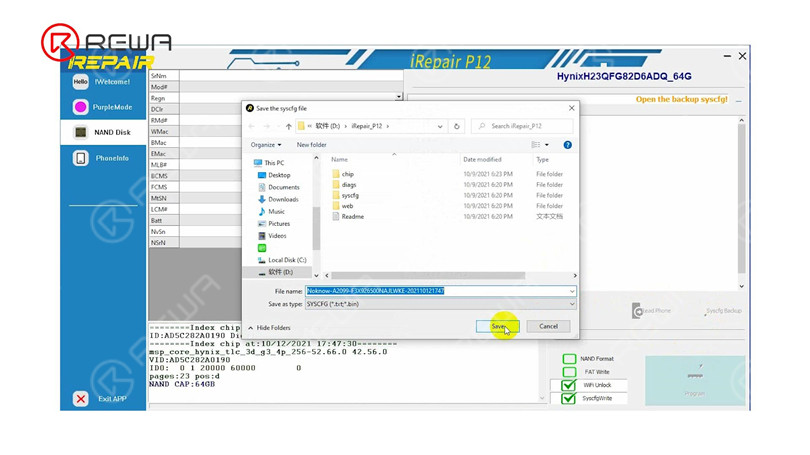
Task: Uncheck the SyscfgWrite checkbox
Action: click(x=569, y=398)
